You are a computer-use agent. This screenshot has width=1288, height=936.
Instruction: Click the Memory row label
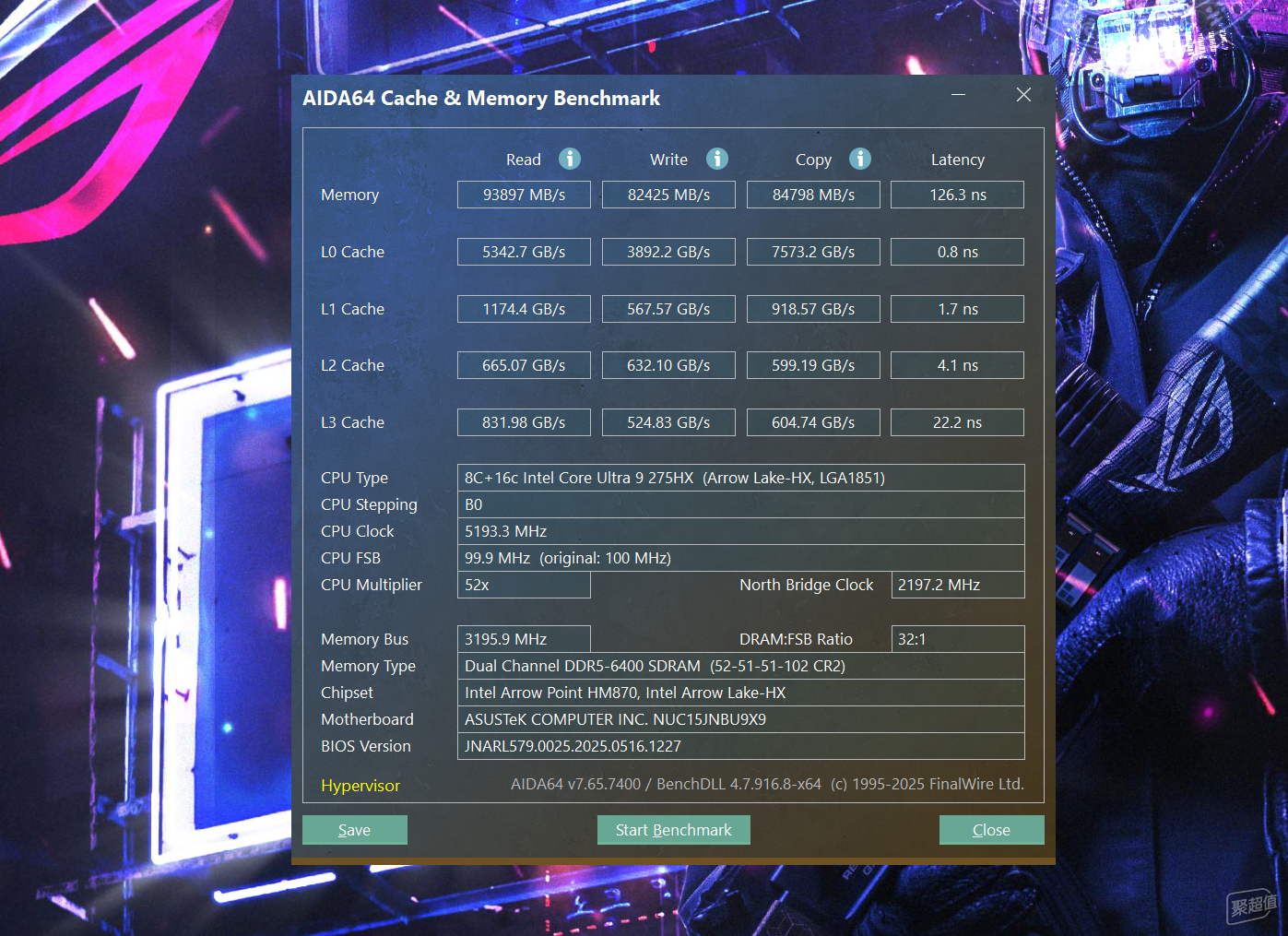point(349,195)
